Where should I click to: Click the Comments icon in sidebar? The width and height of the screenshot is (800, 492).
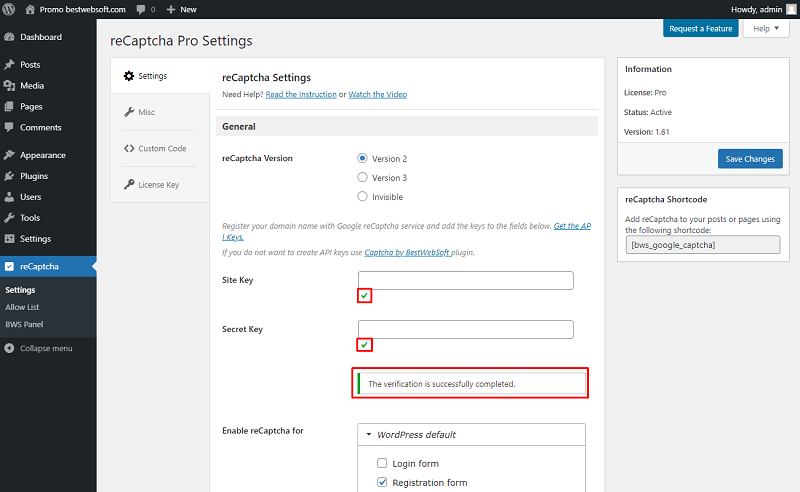(x=9, y=127)
